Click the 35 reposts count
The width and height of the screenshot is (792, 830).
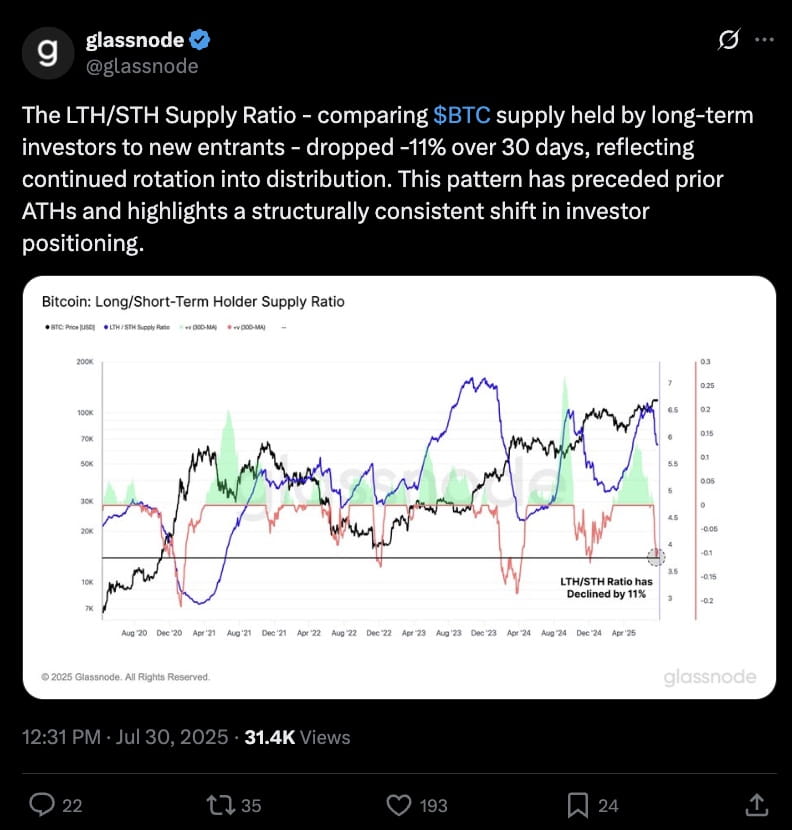click(251, 806)
